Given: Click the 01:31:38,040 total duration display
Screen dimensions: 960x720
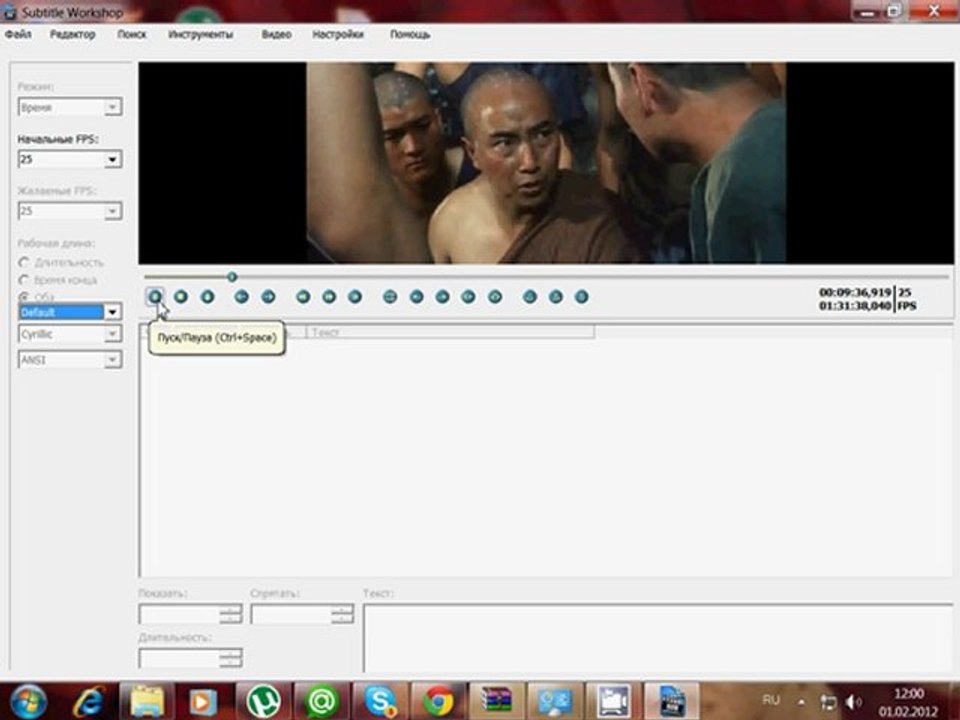Looking at the screenshot, I should (855, 305).
